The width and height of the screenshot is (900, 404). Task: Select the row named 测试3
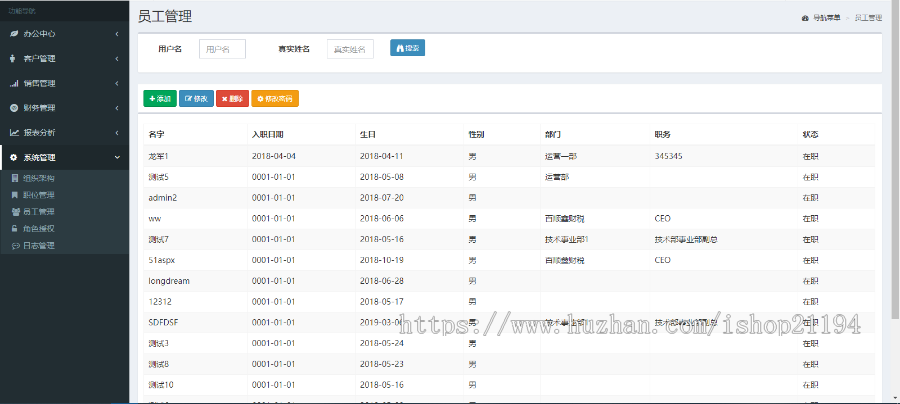(509, 344)
